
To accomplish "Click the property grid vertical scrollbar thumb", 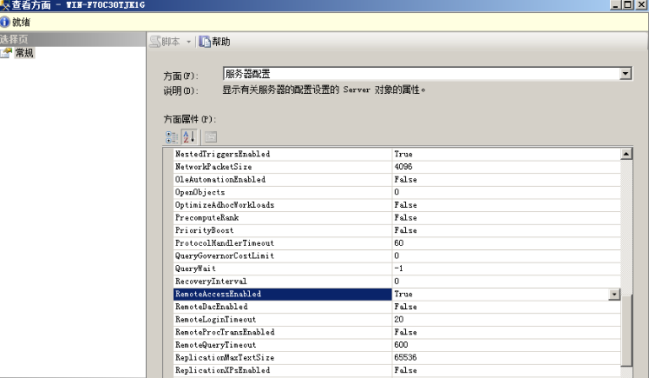I will click(626, 330).
